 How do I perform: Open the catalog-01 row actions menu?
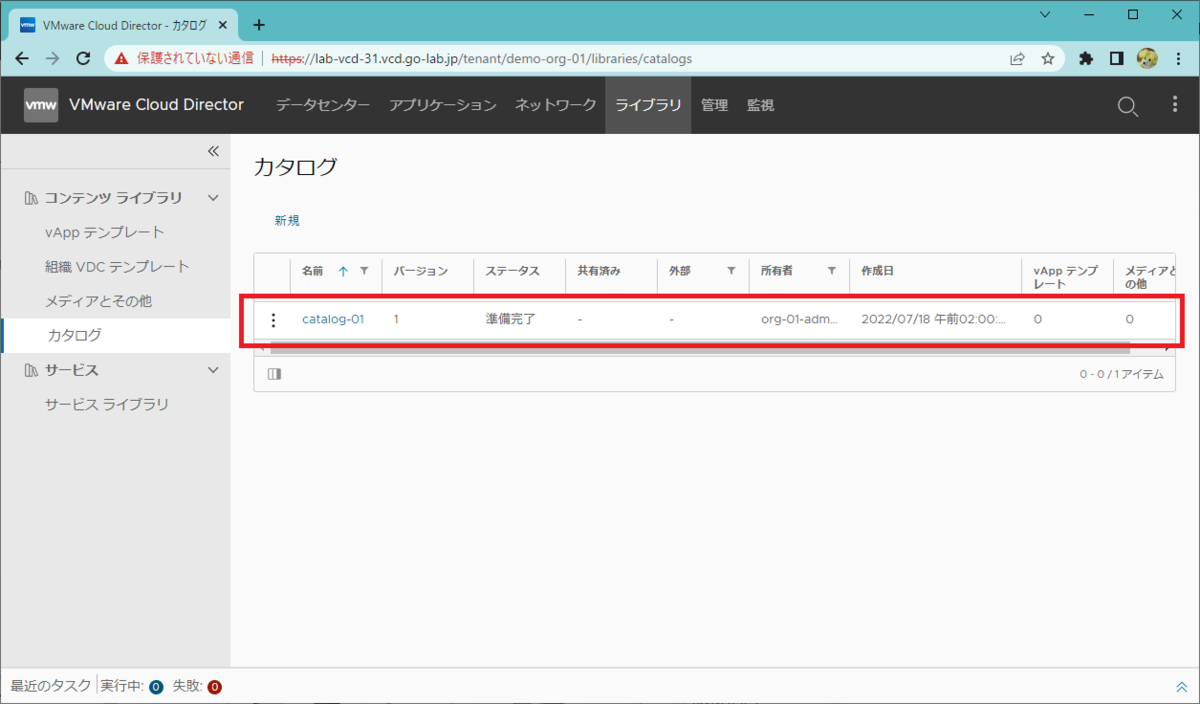[273, 320]
